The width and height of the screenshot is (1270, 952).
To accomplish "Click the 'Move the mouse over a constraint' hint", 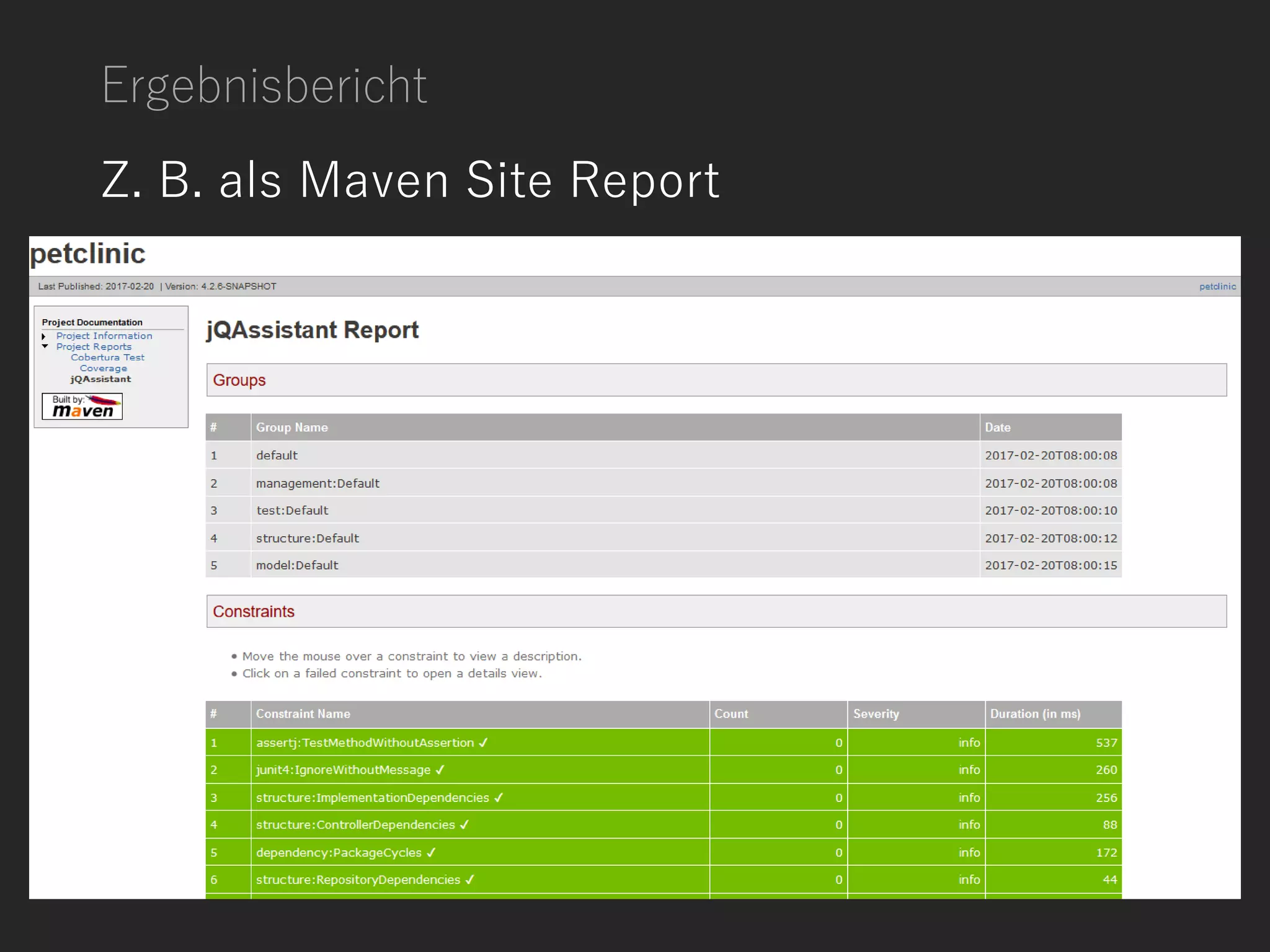I will tap(412, 656).
